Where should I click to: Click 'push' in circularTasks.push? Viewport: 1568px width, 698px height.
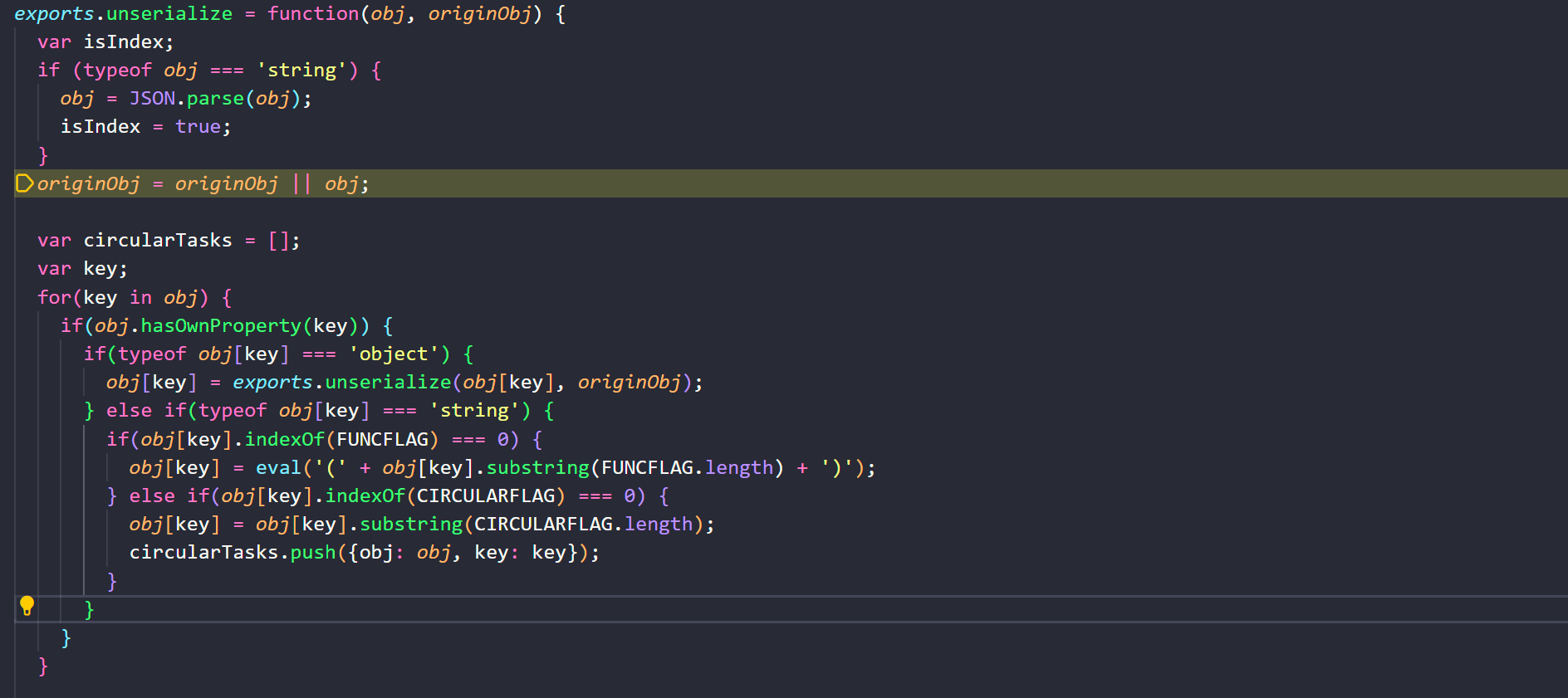(313, 553)
